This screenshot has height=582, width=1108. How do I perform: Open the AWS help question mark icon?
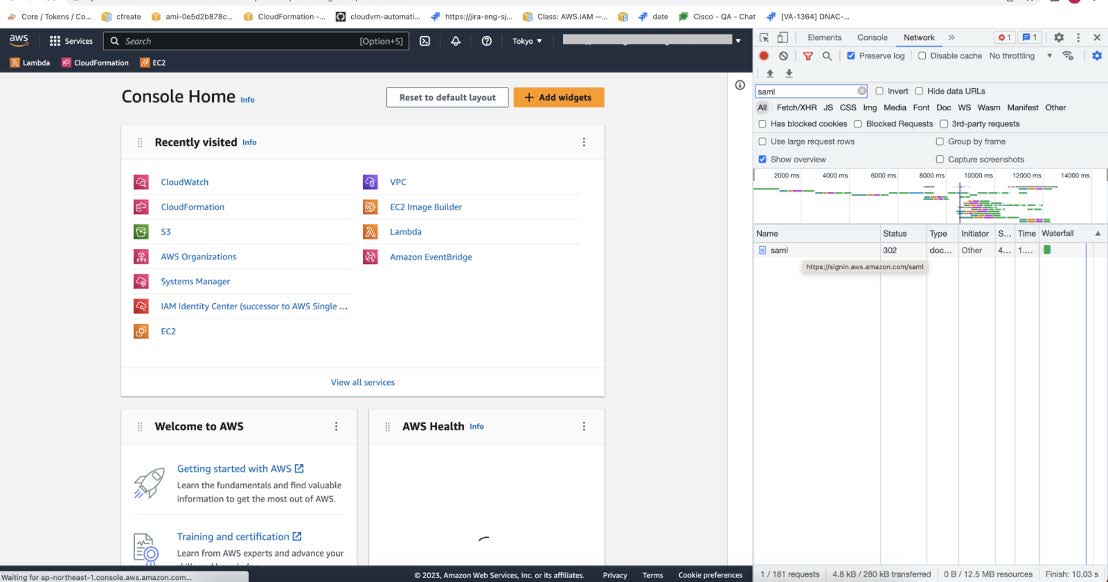tap(487, 41)
